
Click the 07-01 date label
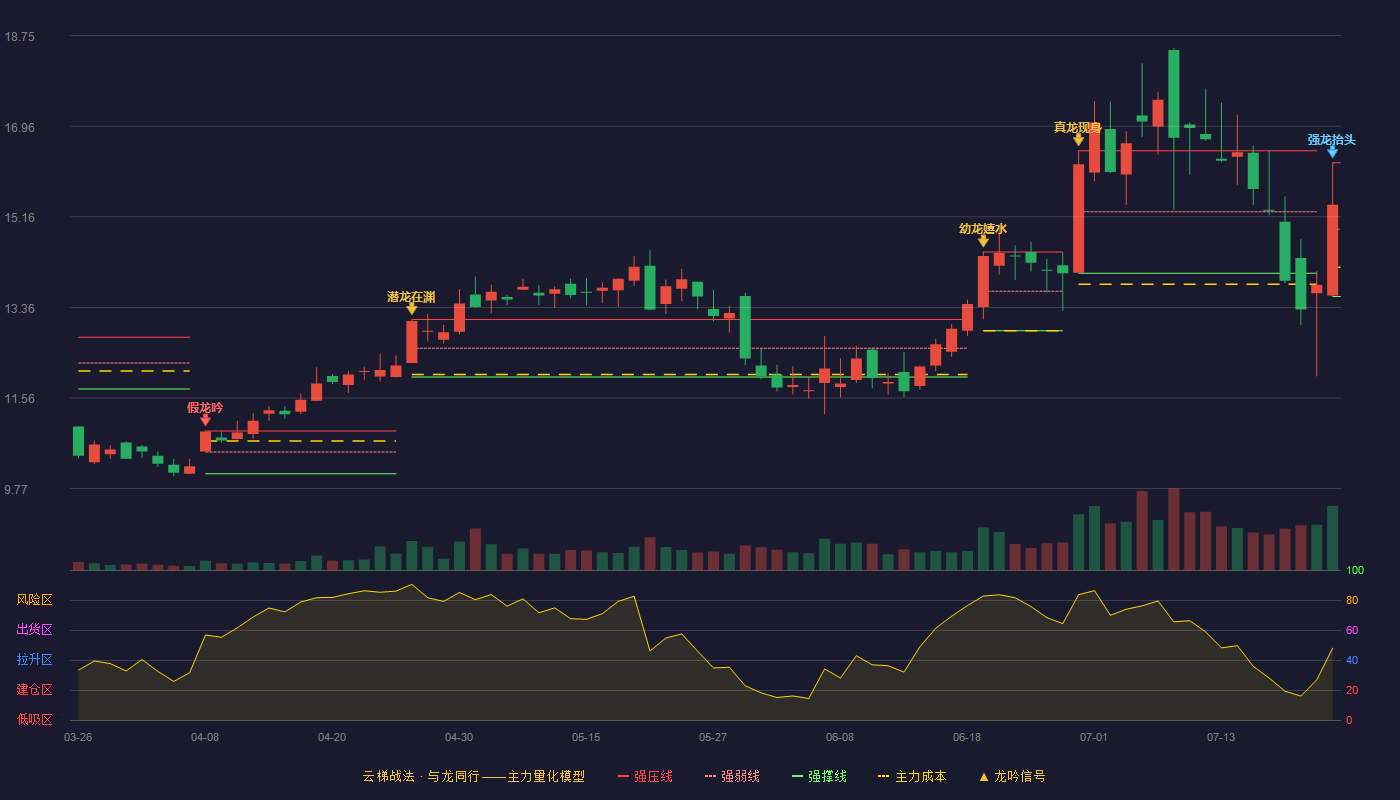tap(1094, 737)
